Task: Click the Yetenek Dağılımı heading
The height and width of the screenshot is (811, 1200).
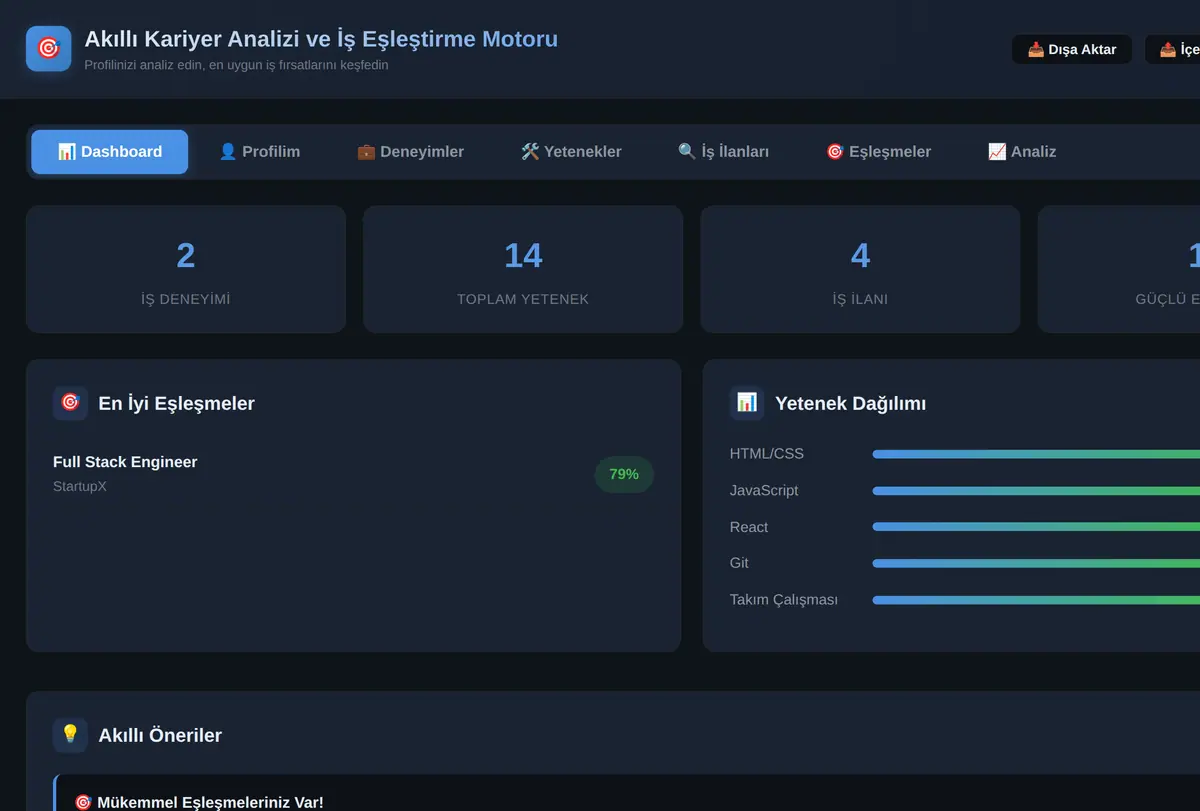Action: [x=850, y=403]
